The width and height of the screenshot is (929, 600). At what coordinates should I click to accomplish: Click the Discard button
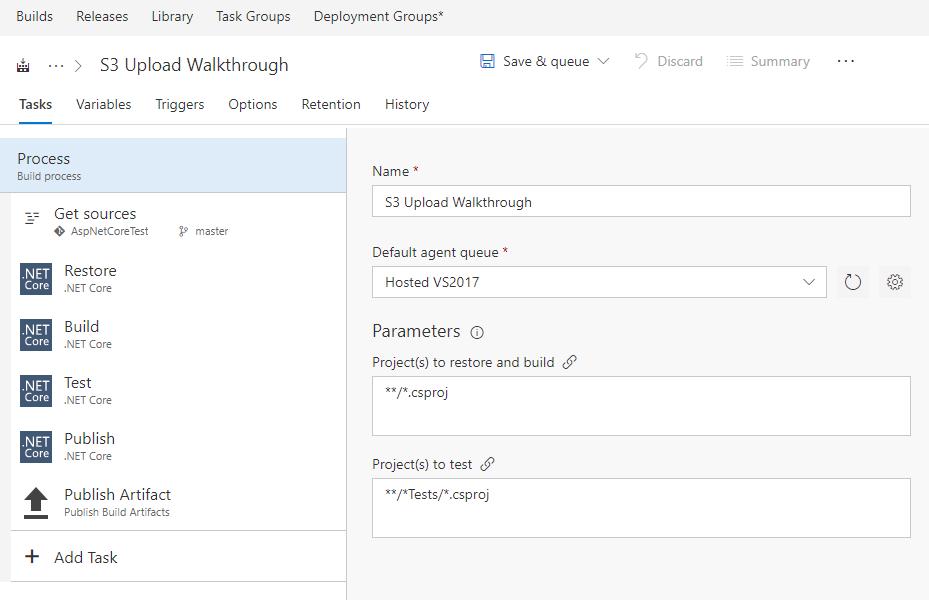668,61
